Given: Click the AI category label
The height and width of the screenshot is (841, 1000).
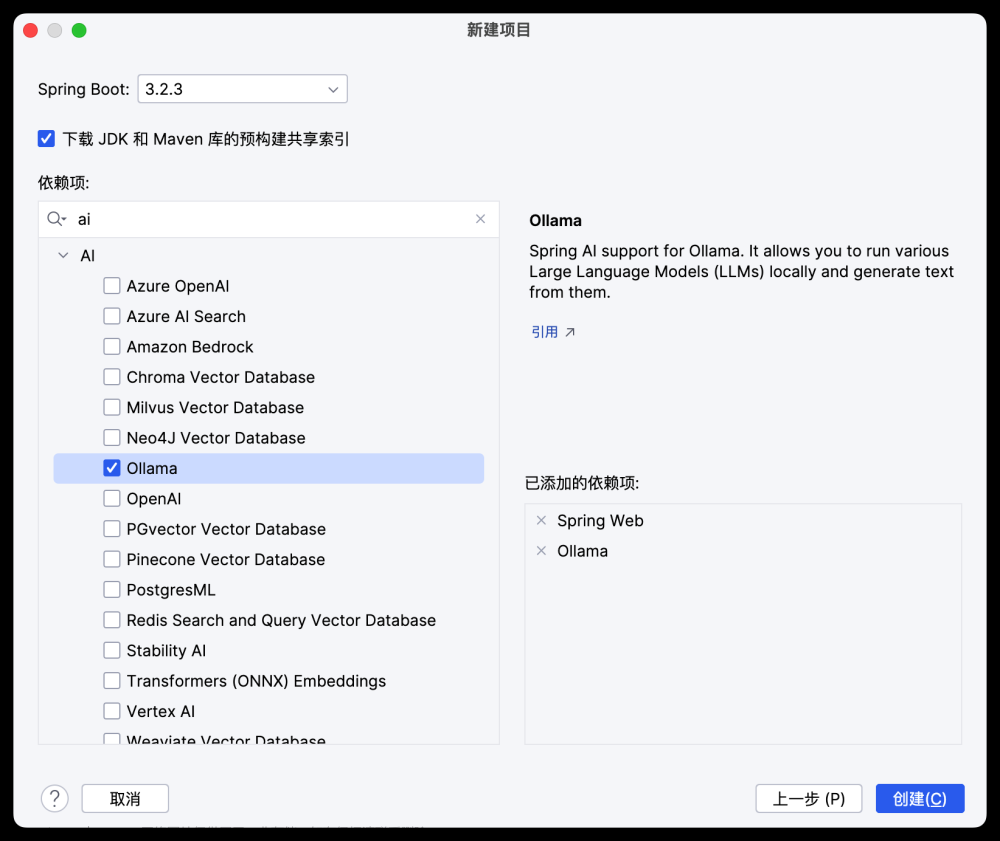Looking at the screenshot, I should [87, 256].
